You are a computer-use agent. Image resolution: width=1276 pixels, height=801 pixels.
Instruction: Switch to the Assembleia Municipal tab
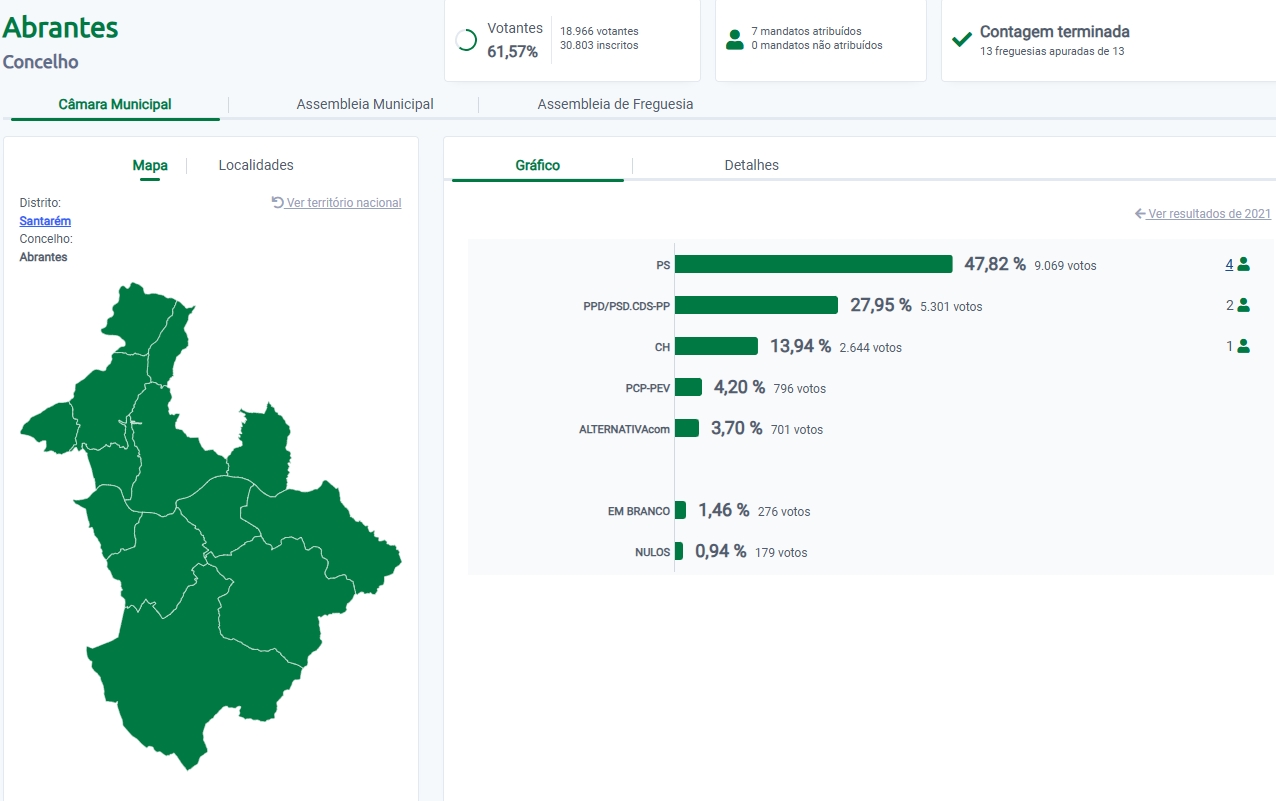(x=365, y=104)
